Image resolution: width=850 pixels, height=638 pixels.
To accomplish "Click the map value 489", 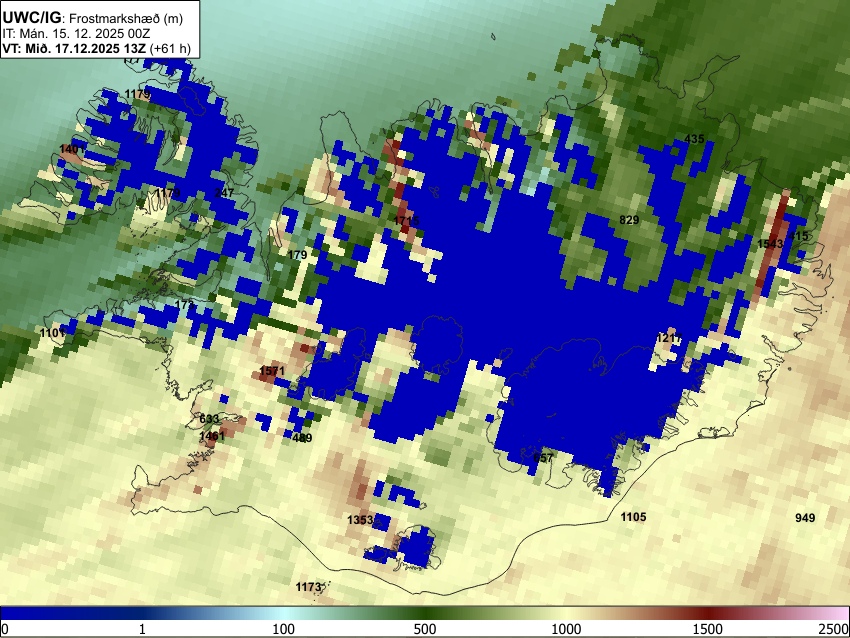I will click(302, 438).
